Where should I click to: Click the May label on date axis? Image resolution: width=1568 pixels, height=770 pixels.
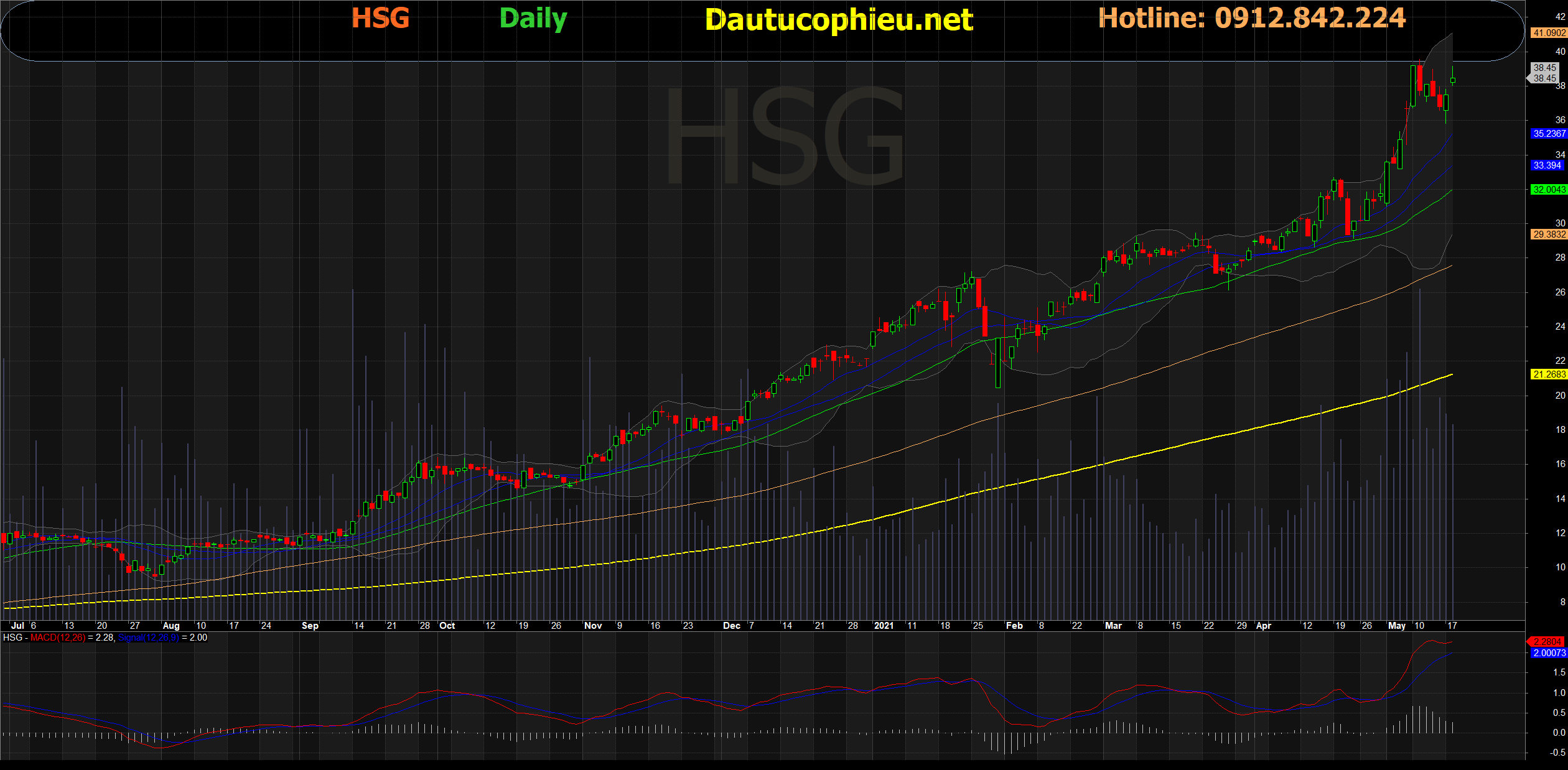point(1397,626)
